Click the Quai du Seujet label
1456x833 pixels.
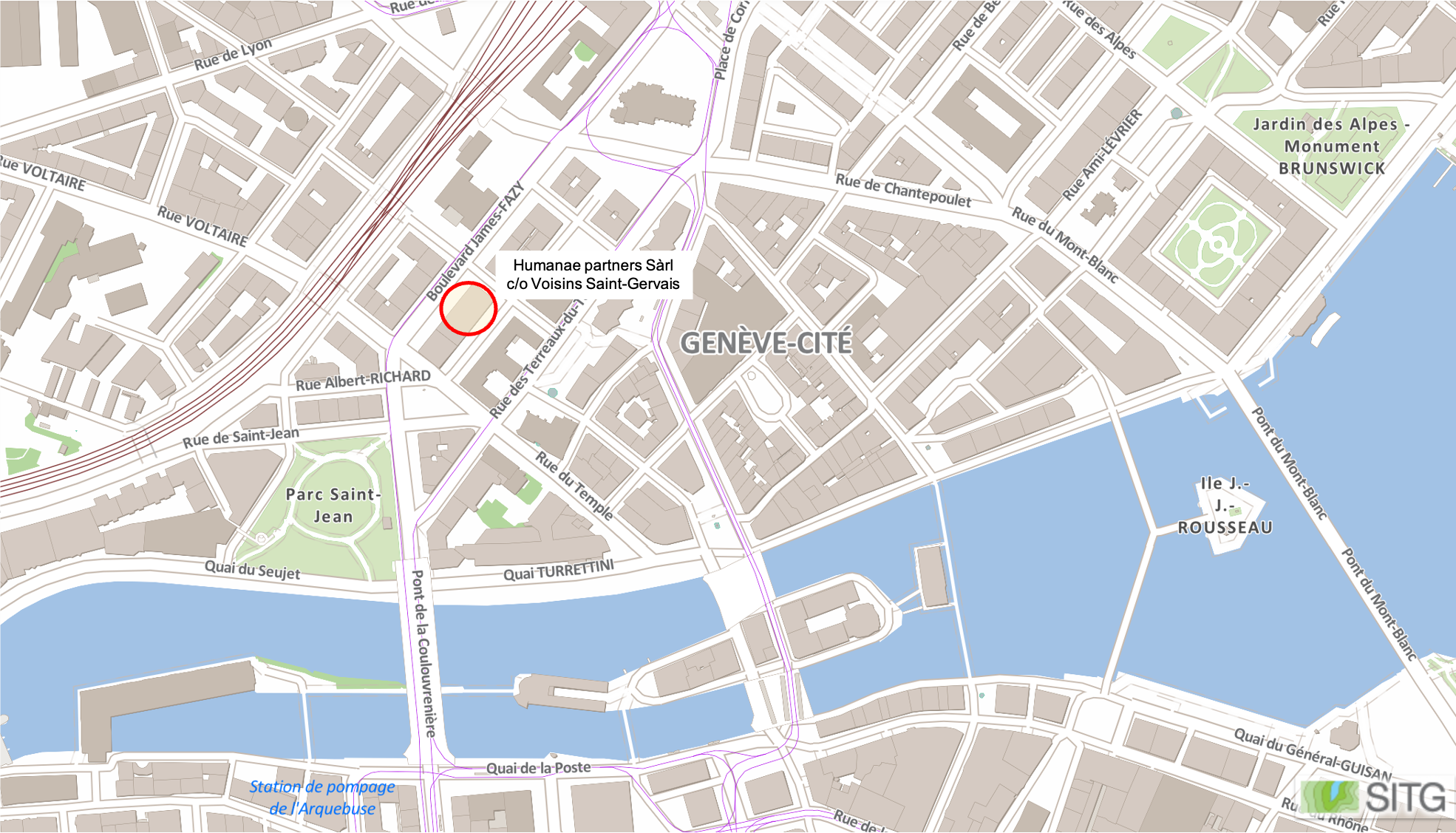coord(253,570)
